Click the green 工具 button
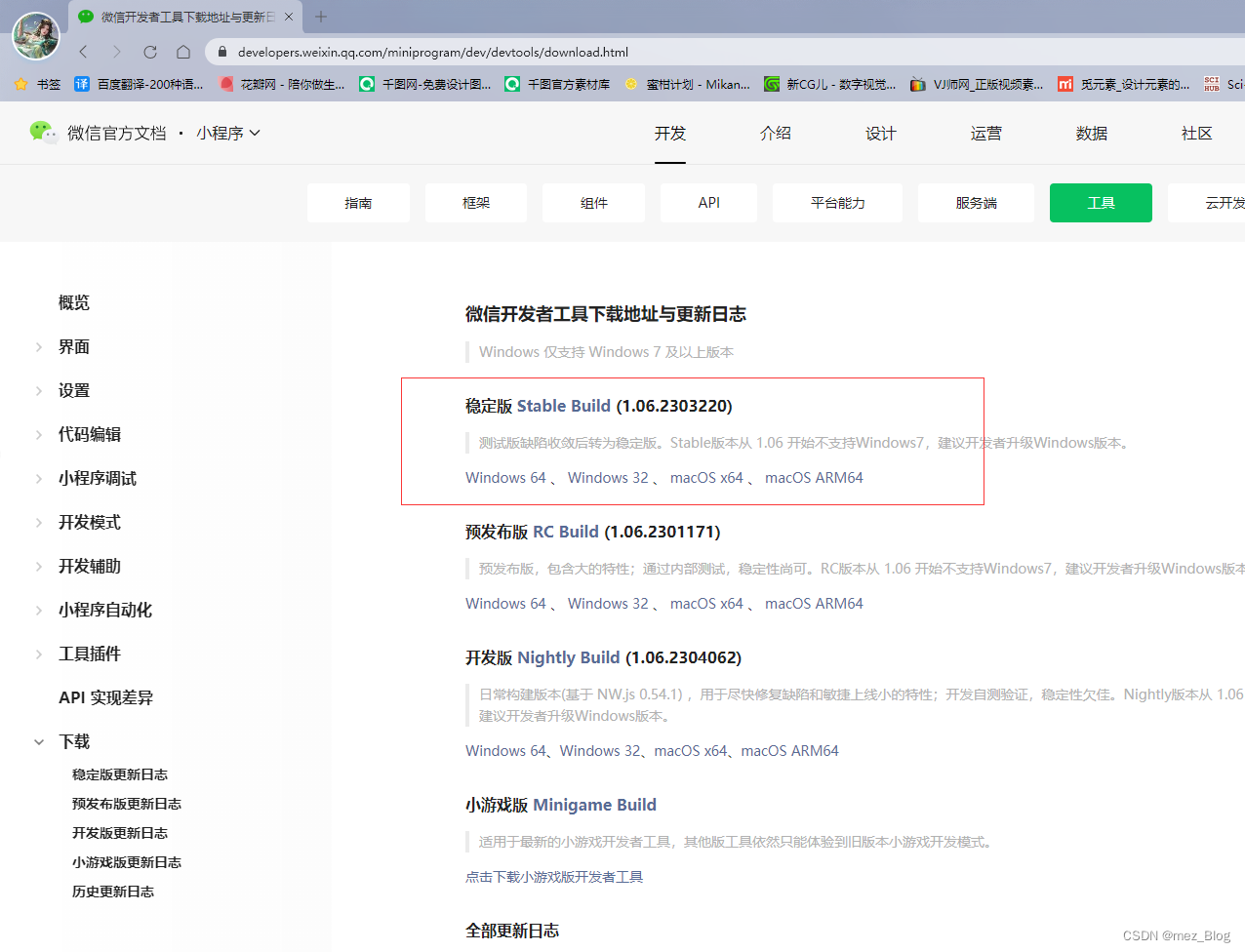1245x952 pixels. tap(1101, 203)
